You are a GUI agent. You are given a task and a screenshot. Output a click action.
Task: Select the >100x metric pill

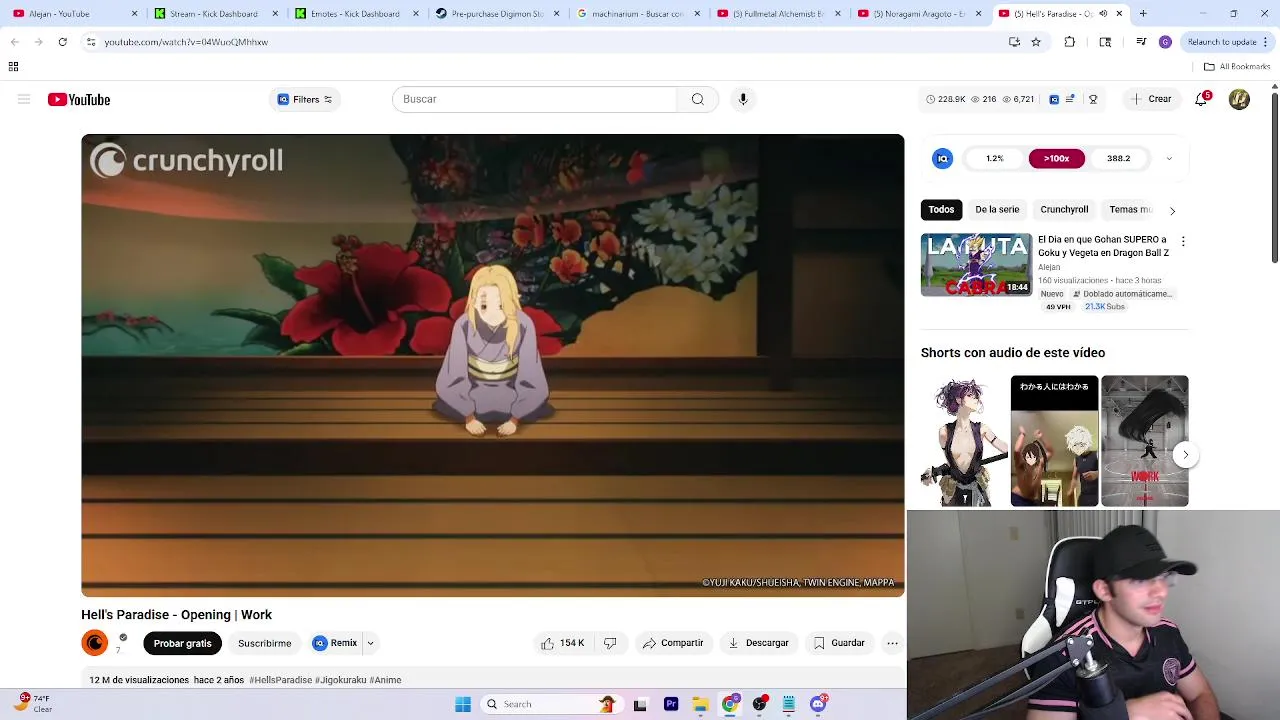pyautogui.click(x=1057, y=158)
